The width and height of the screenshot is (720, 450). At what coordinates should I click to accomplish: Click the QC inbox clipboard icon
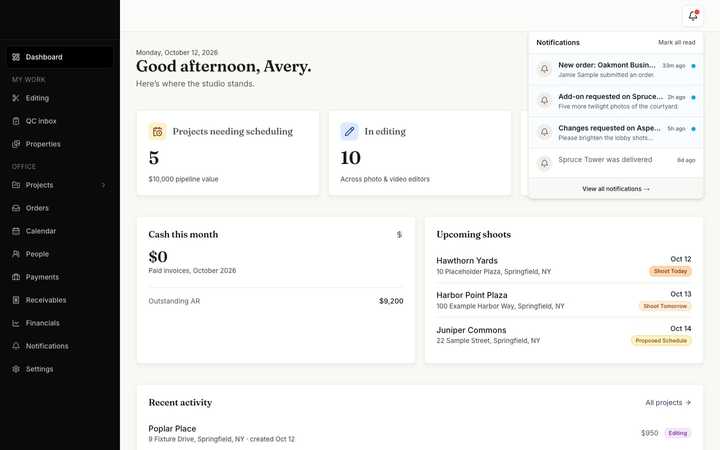[x=16, y=121]
